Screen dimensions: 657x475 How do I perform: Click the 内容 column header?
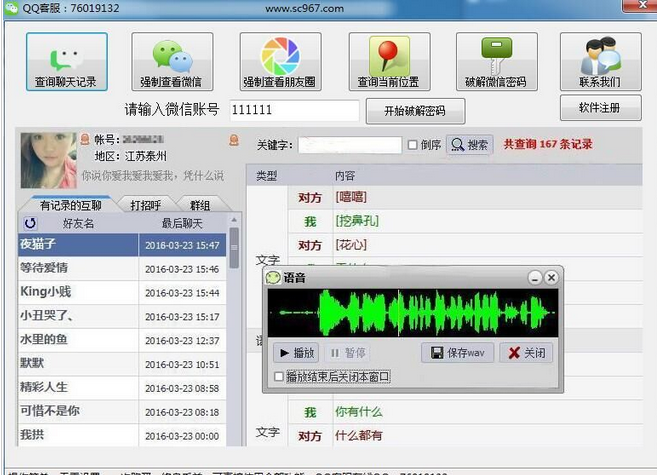[x=345, y=176]
